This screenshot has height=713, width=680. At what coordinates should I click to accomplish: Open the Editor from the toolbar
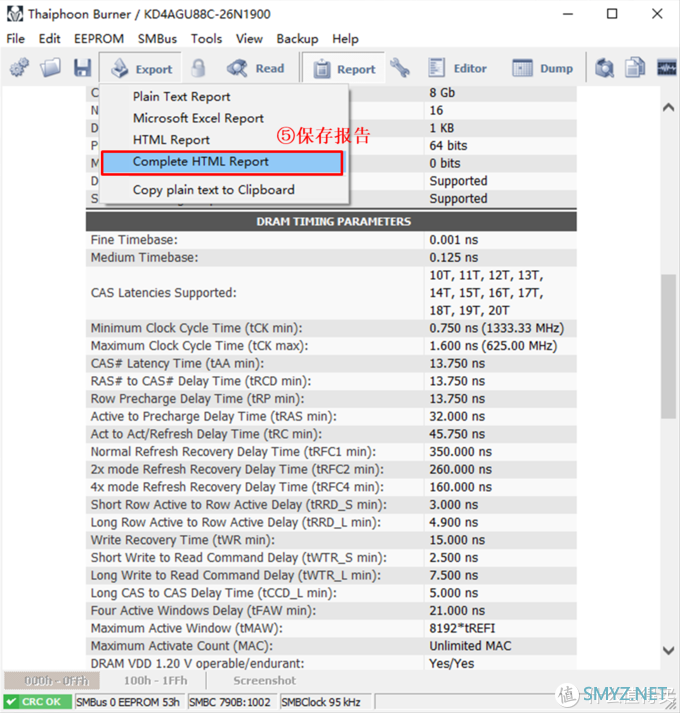[x=458, y=68]
